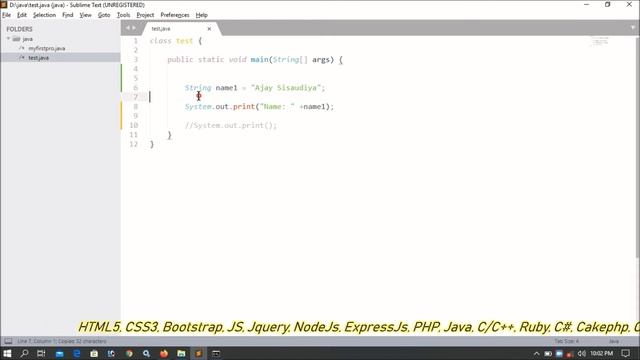Change Tab Size 4 in status bar
Viewport: 640px width, 360px height.
pyautogui.click(x=566, y=341)
